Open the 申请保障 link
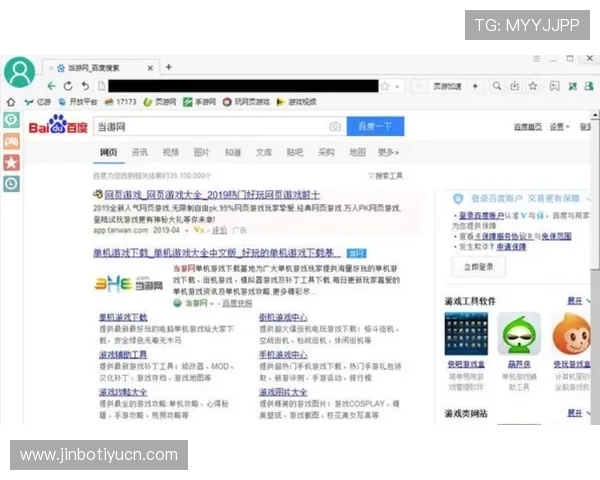This screenshot has height=480, width=600. pyautogui.click(x=511, y=247)
